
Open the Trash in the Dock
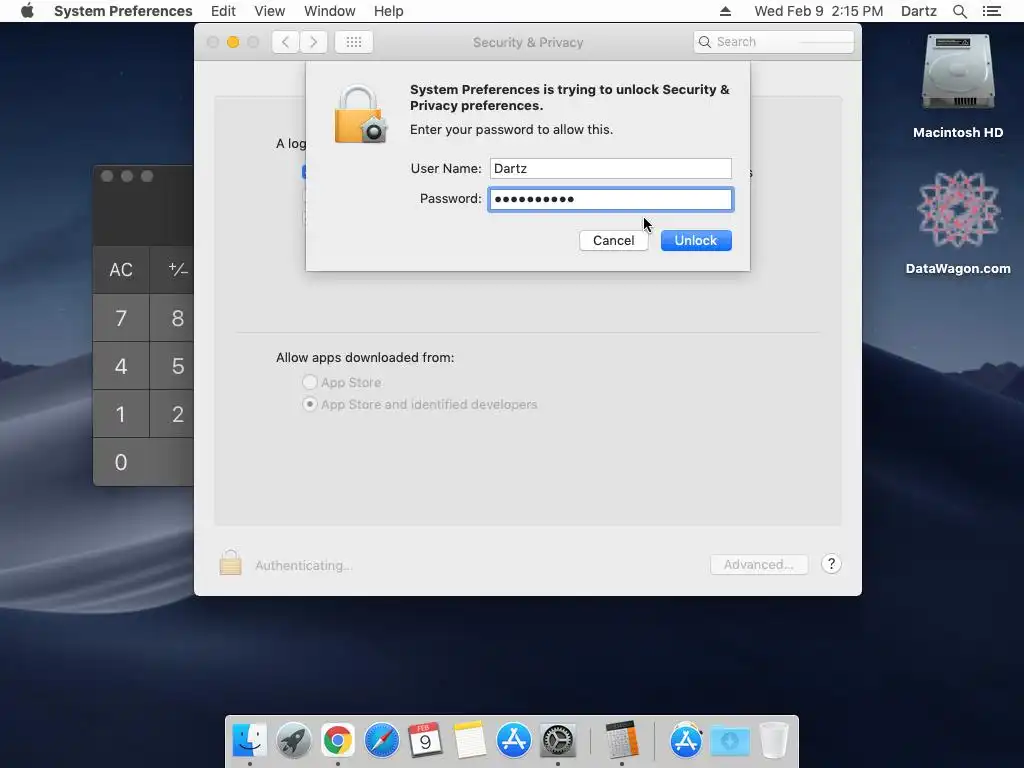click(x=774, y=740)
